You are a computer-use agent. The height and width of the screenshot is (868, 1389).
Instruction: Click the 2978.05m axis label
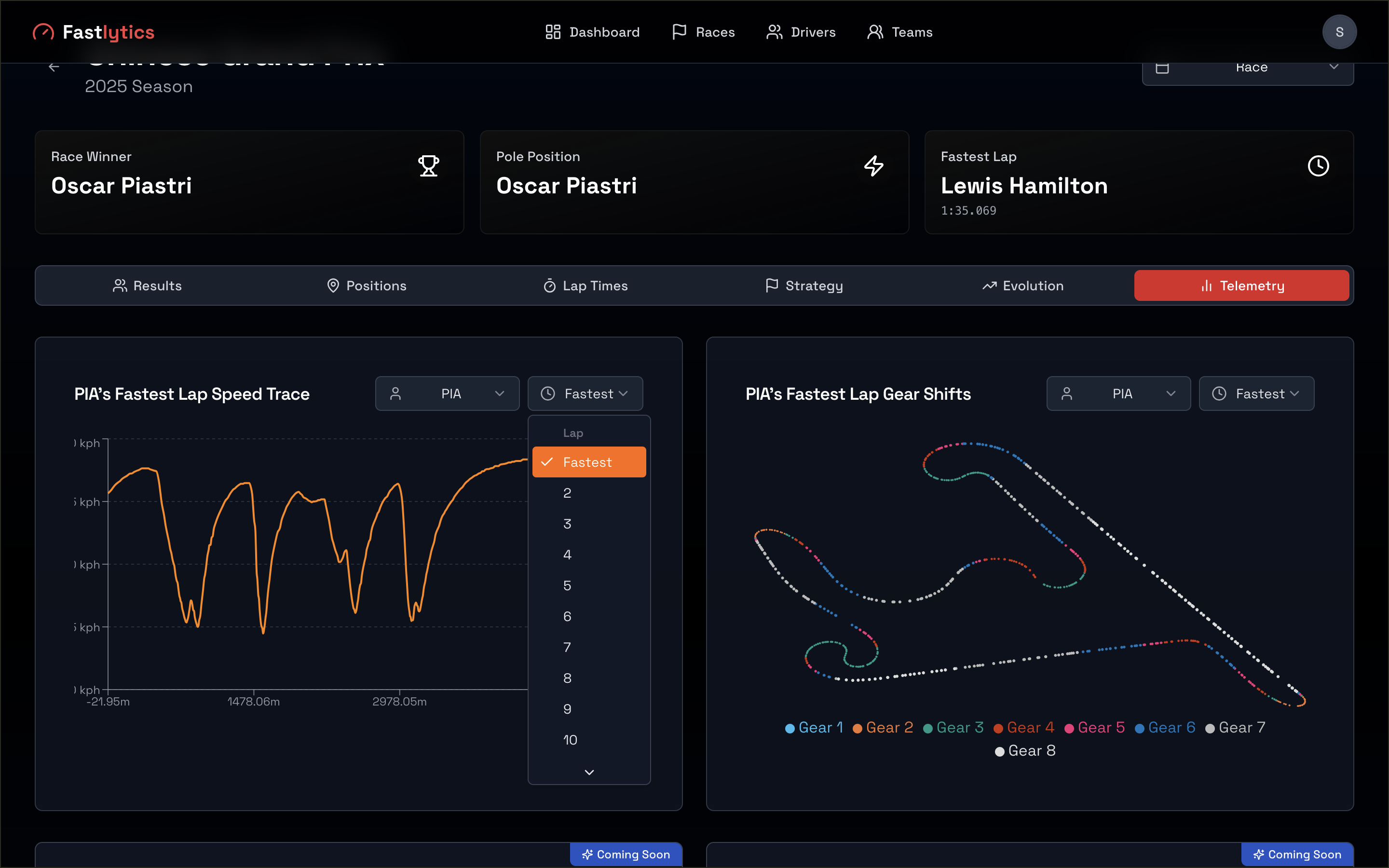tap(399, 702)
